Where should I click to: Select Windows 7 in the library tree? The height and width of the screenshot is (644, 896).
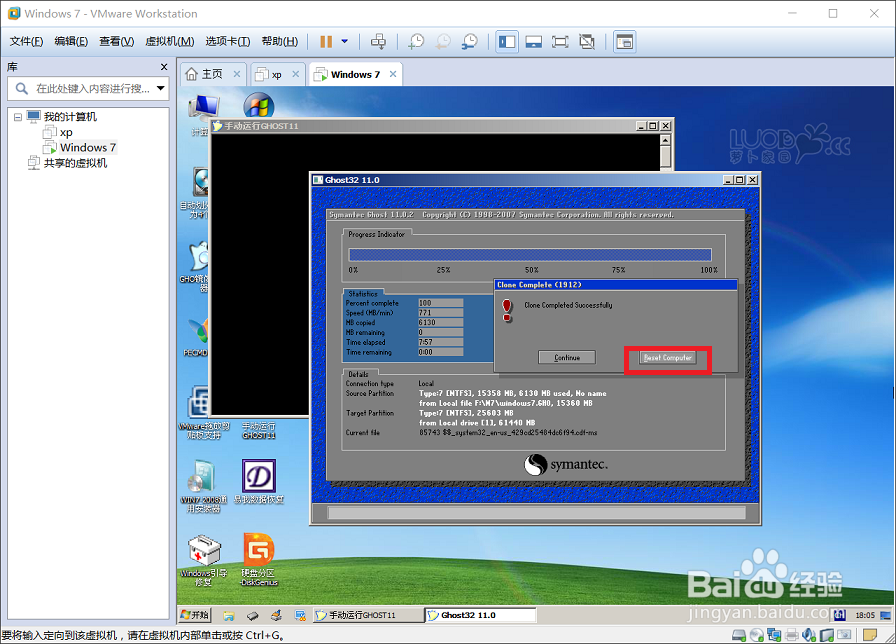pyautogui.click(x=88, y=147)
